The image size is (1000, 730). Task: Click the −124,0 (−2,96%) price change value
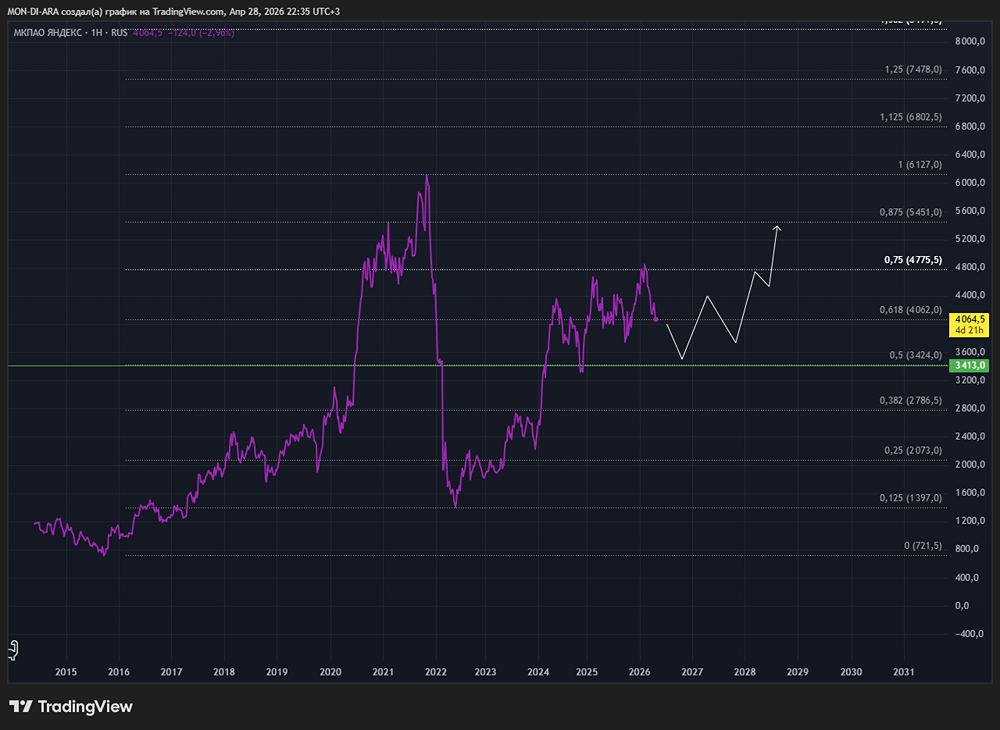202,33
